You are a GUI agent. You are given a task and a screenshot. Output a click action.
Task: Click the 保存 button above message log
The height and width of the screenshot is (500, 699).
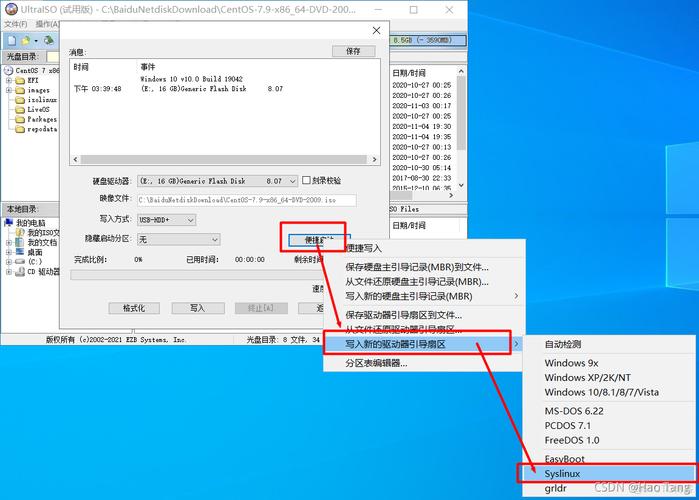(x=354, y=51)
